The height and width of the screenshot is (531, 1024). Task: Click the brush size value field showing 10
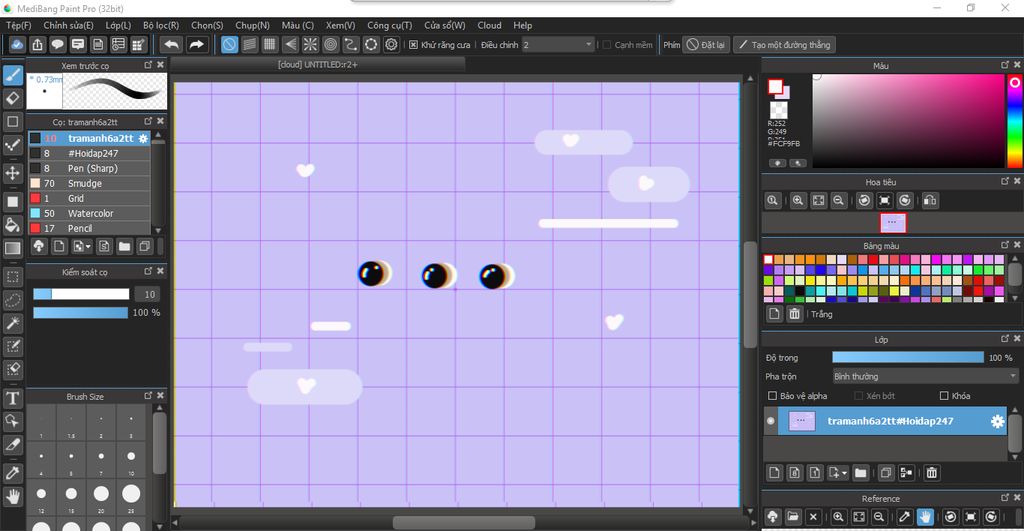(x=149, y=295)
